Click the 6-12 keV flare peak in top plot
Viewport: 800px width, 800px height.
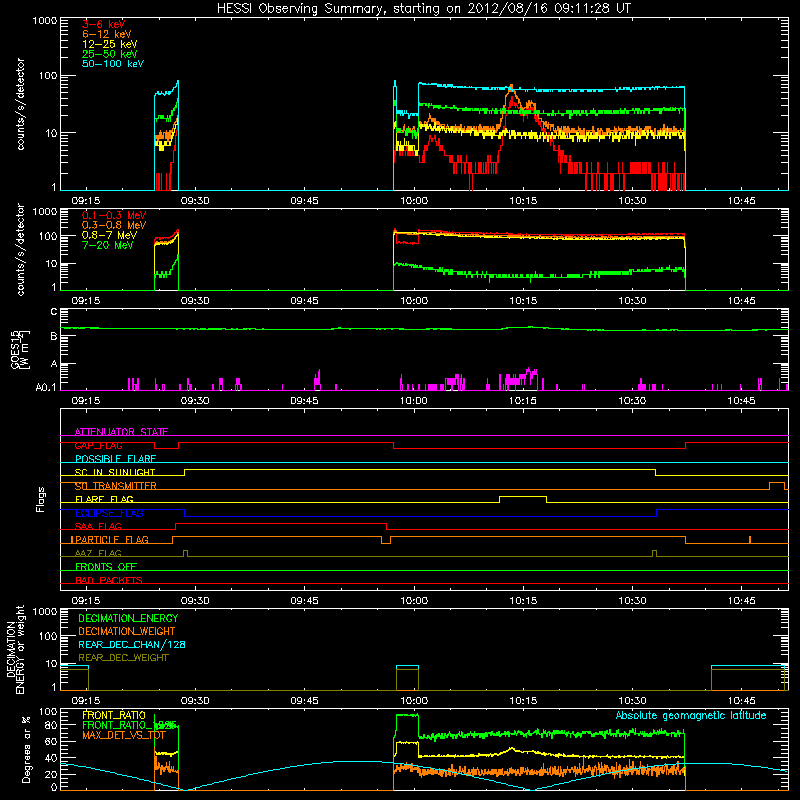[511, 87]
